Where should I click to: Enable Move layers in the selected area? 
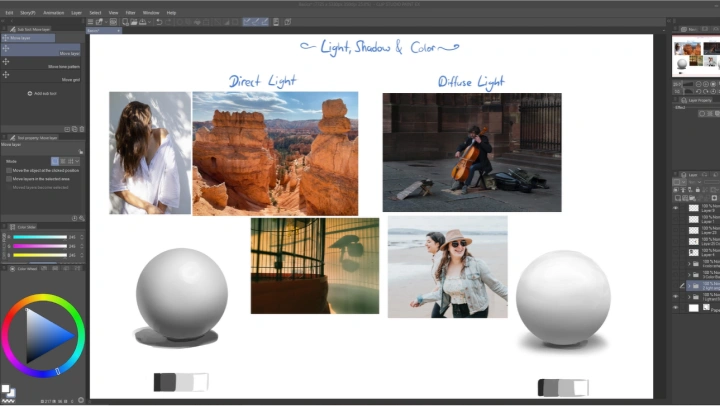coord(9,179)
